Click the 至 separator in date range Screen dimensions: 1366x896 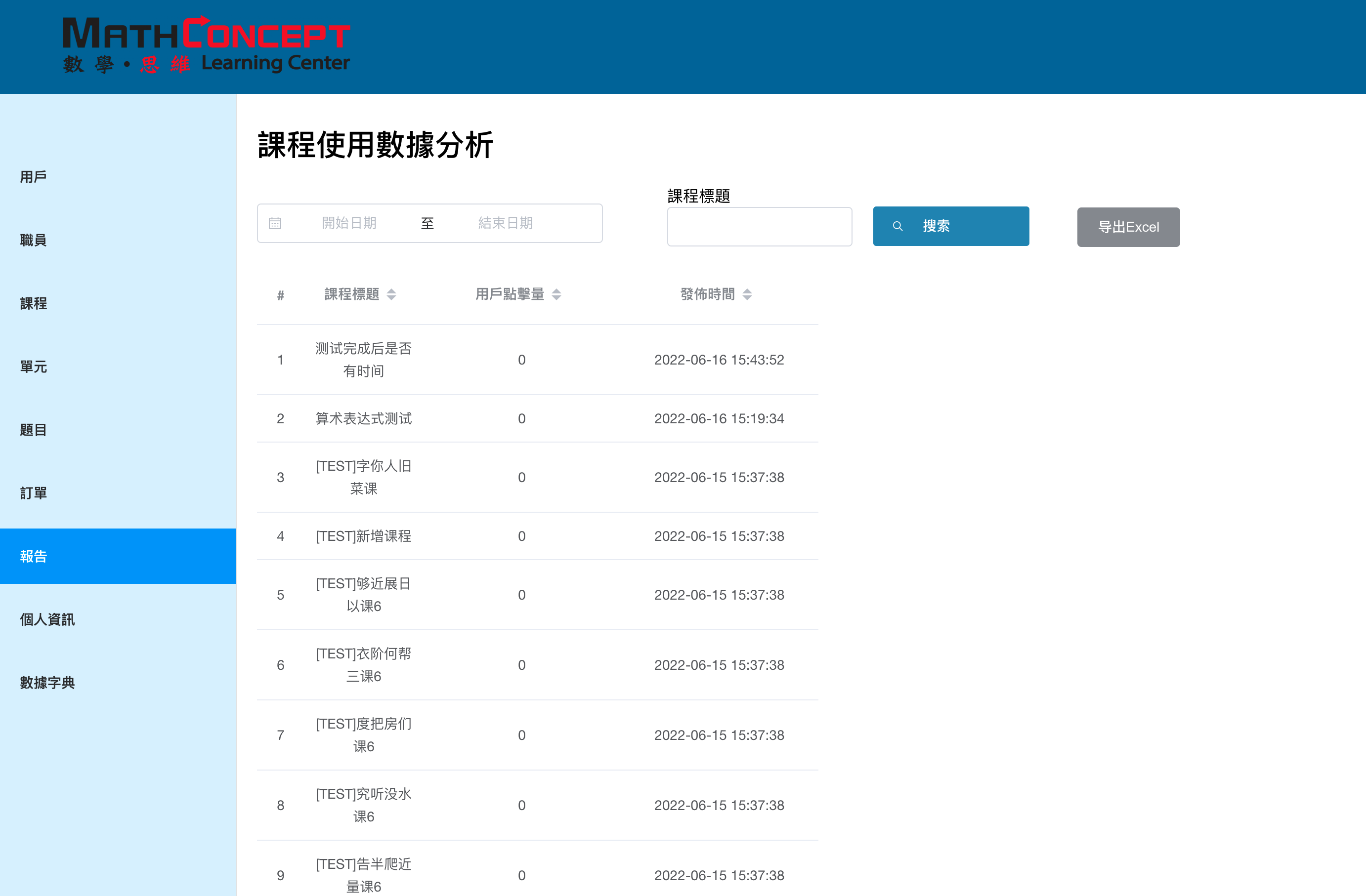click(x=427, y=223)
